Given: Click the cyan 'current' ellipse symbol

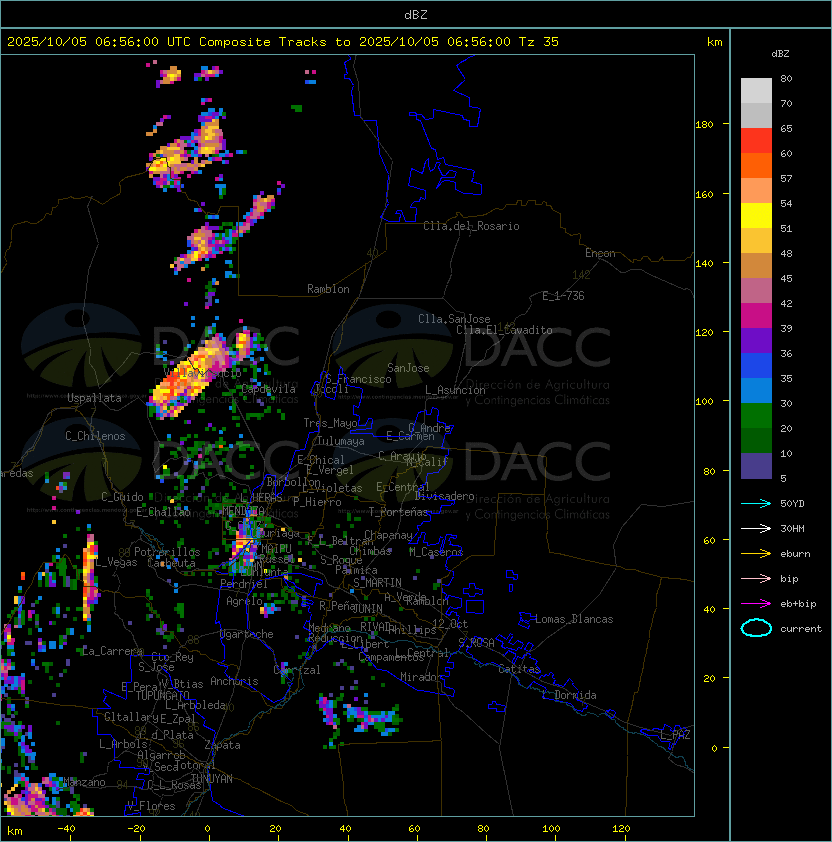Looking at the screenshot, I should tap(756, 628).
